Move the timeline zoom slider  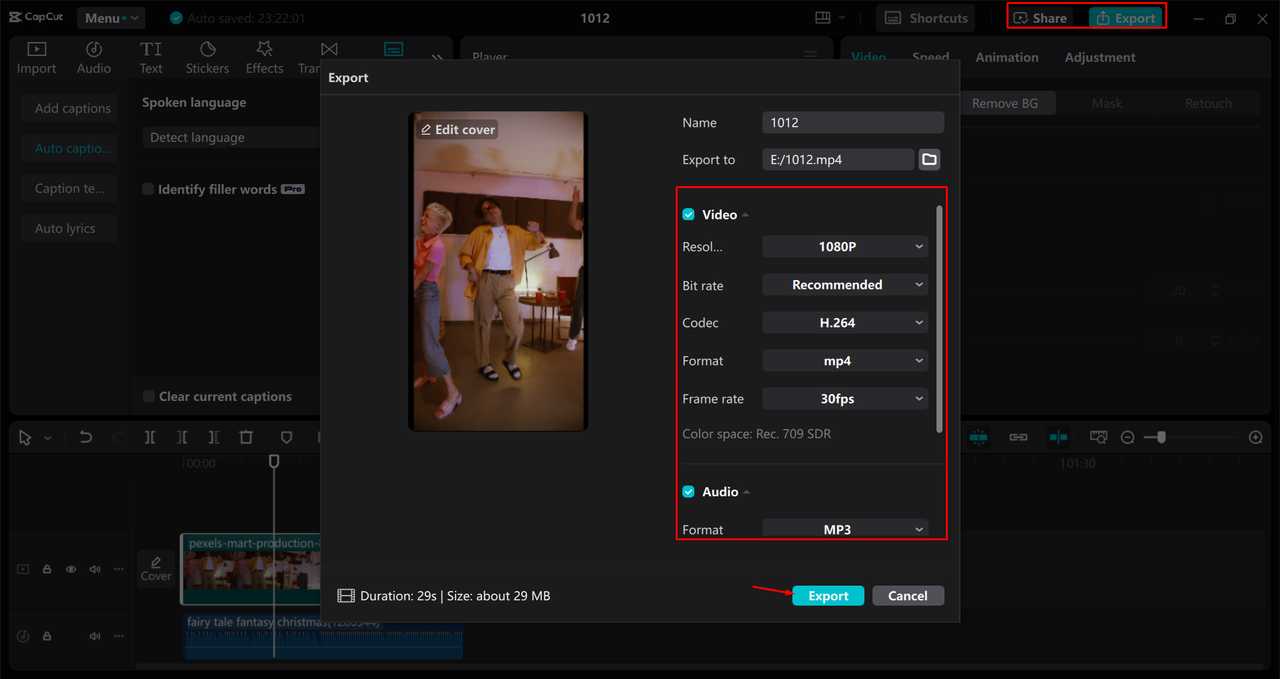coord(1160,437)
